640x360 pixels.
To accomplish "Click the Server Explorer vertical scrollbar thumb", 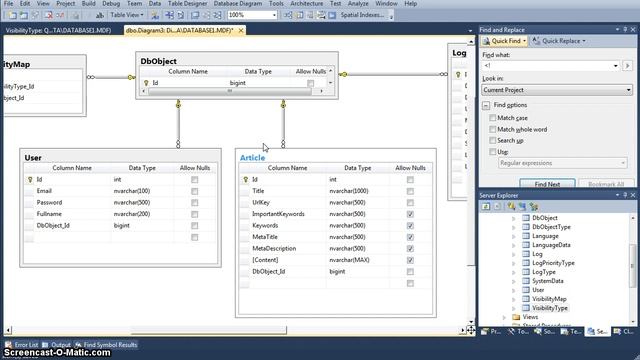I will point(633,265).
